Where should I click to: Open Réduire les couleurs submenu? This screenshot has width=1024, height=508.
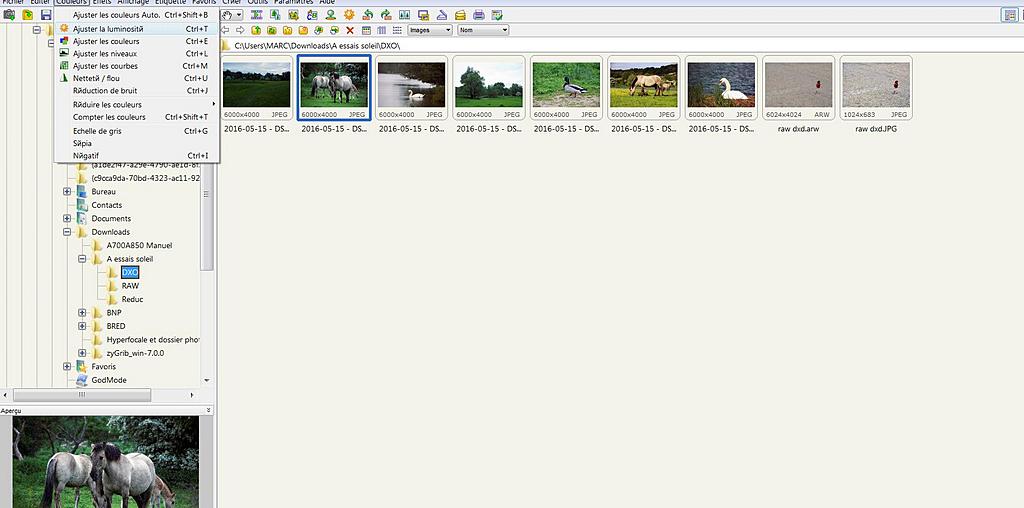[138, 104]
